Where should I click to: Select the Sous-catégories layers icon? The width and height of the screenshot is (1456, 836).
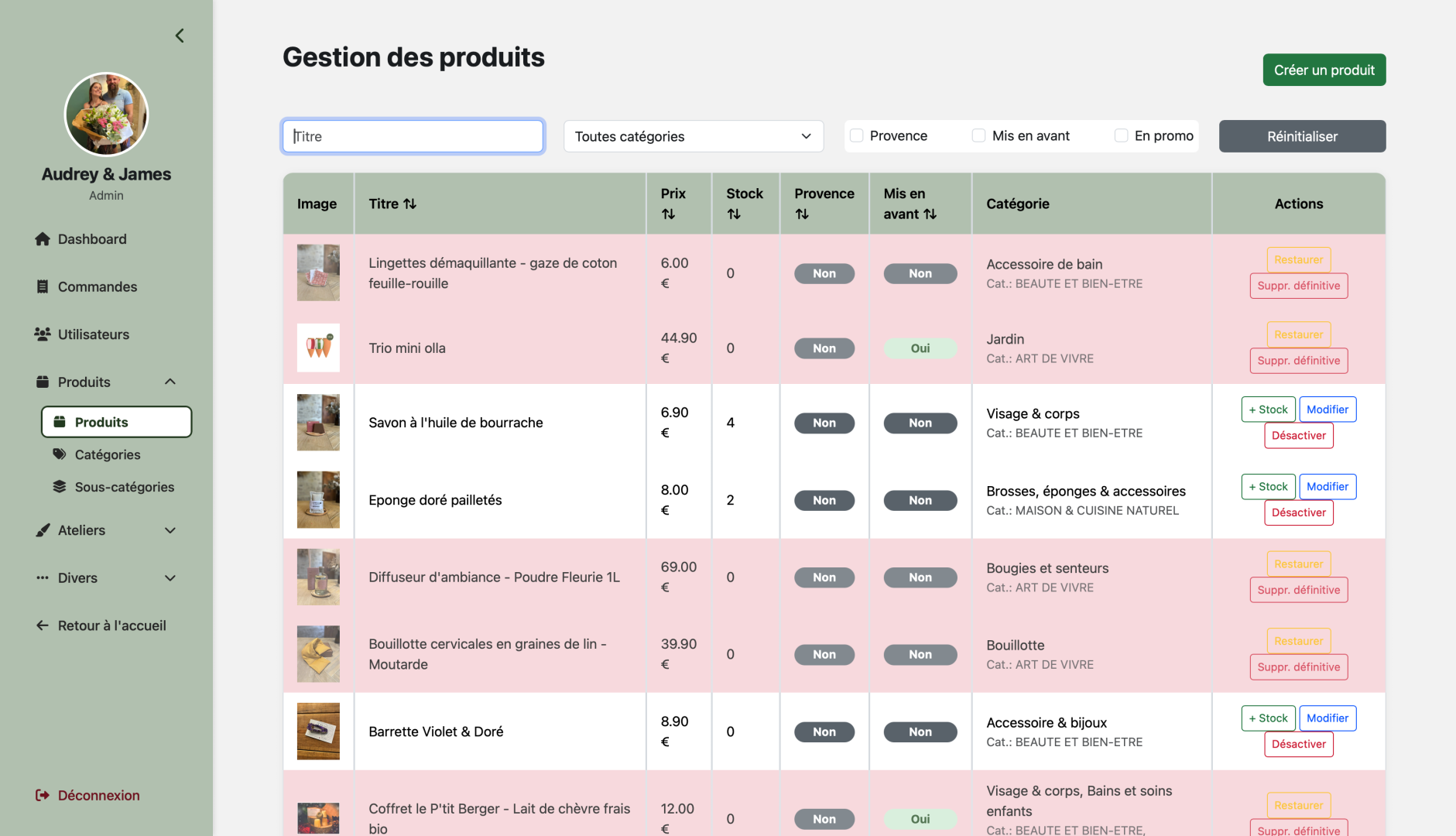click(x=60, y=487)
